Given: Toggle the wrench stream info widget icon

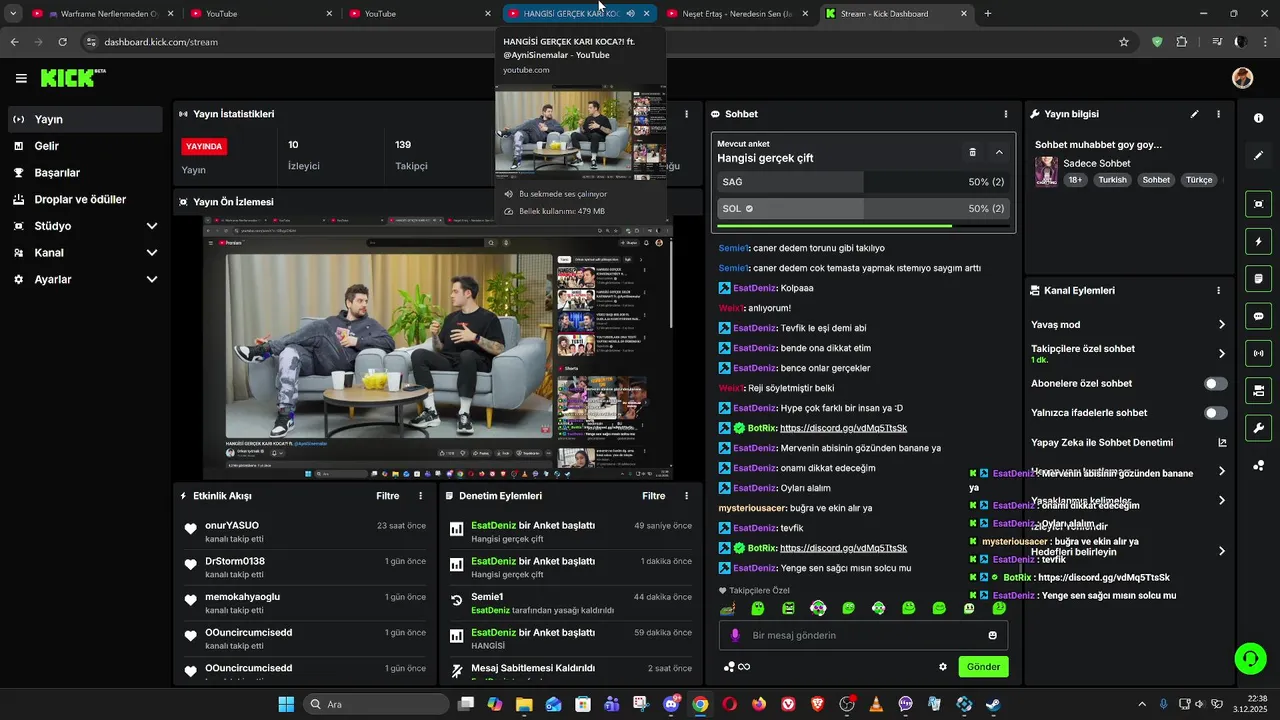Looking at the screenshot, I should 1258,428.
